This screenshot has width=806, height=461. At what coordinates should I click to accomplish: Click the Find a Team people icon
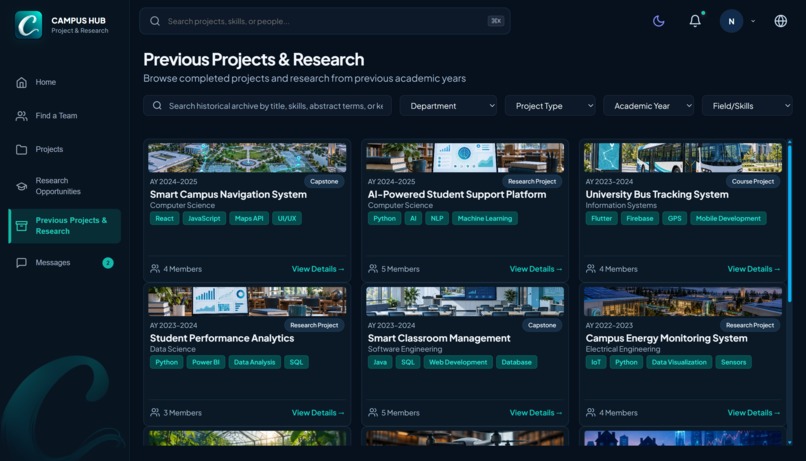pos(22,116)
